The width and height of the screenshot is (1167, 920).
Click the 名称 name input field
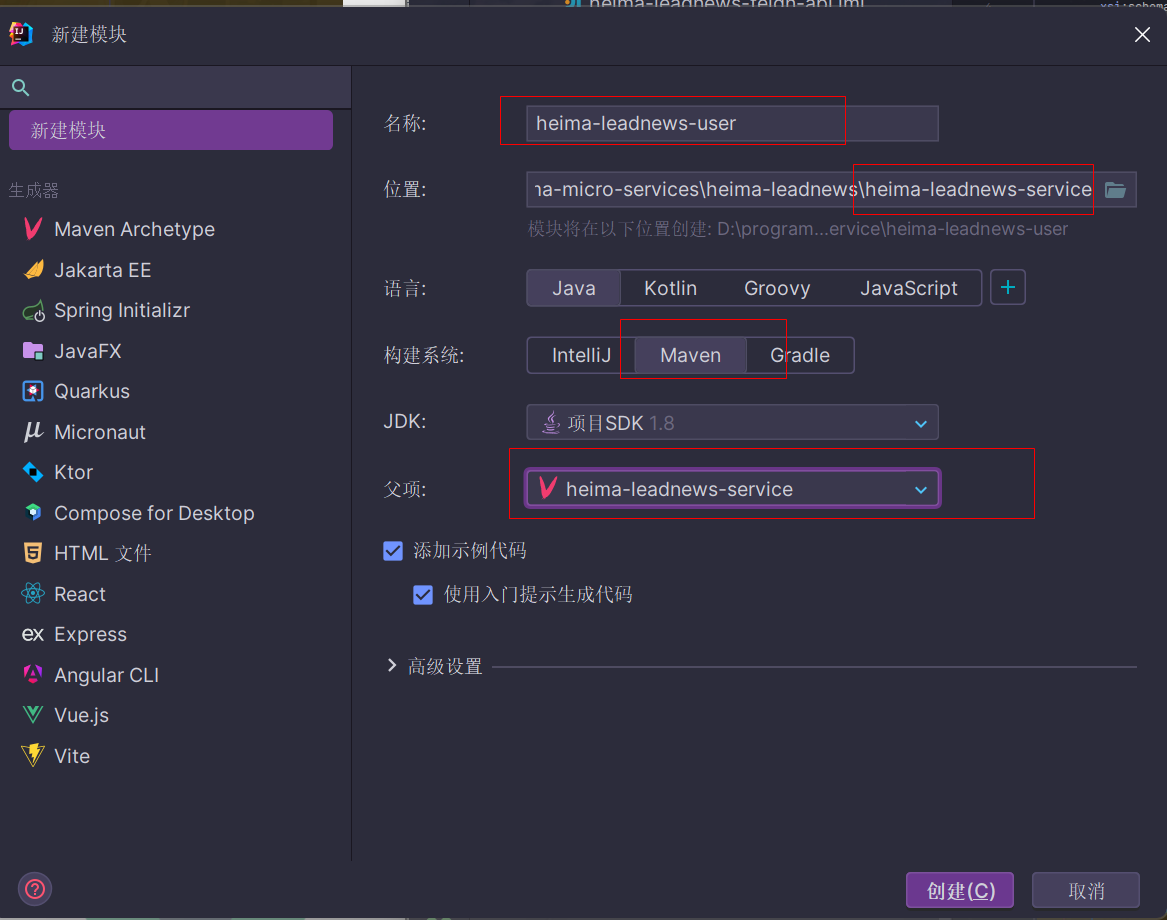pos(732,124)
